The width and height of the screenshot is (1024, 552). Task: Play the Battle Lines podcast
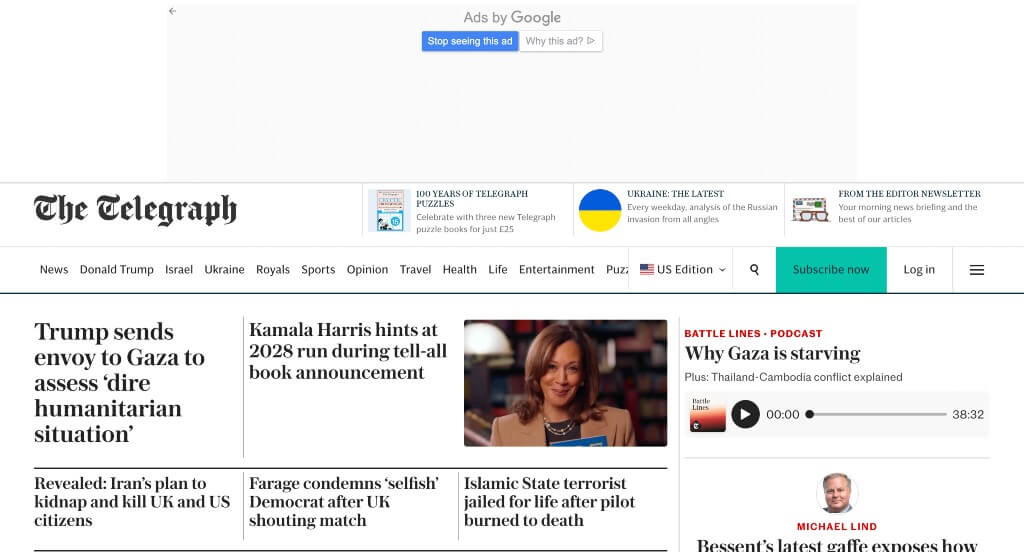(x=745, y=414)
